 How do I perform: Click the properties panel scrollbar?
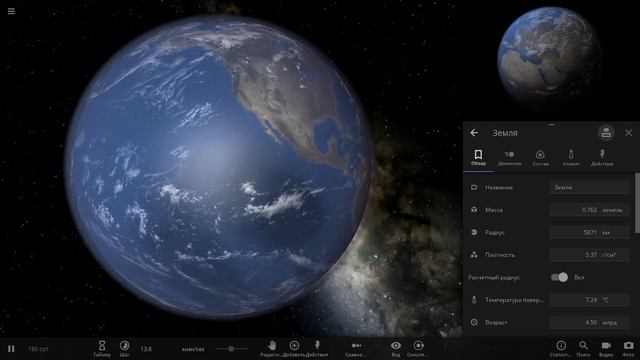(x=637, y=203)
